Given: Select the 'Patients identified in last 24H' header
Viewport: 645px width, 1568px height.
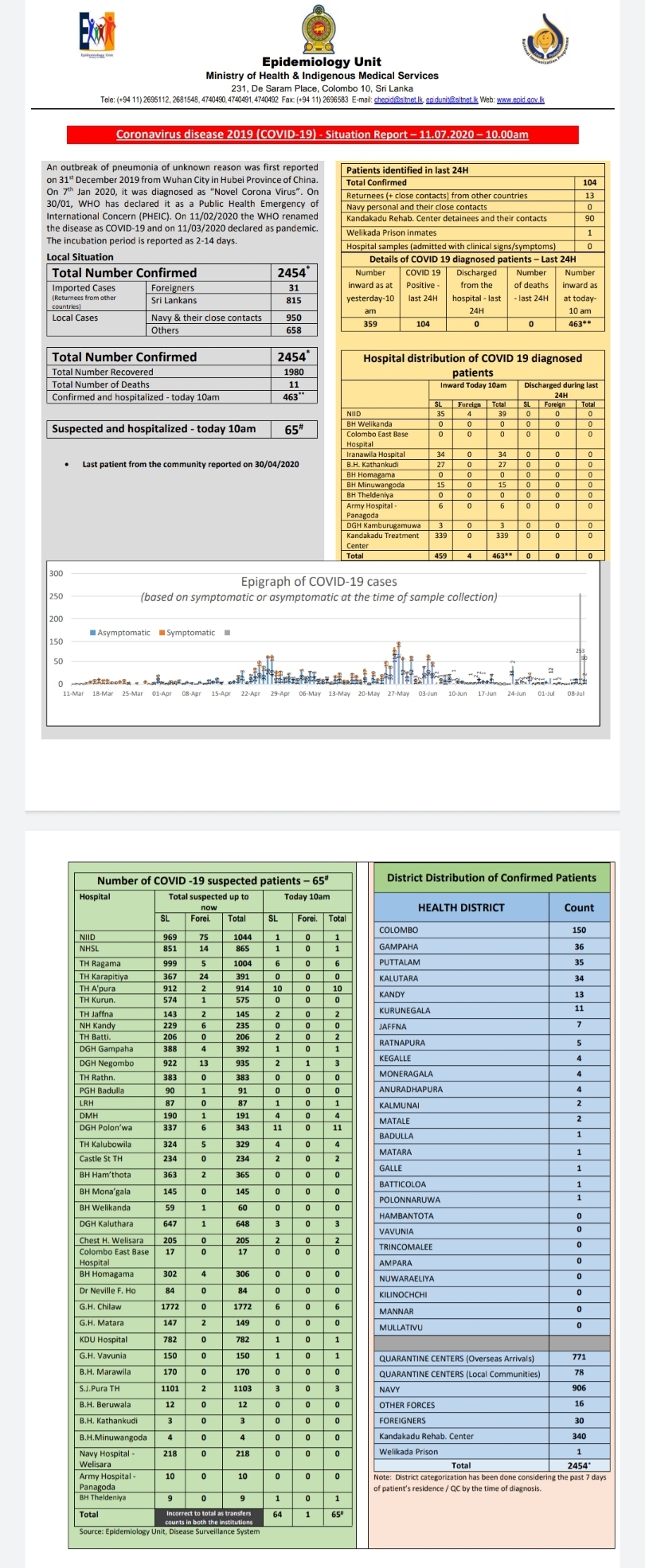Looking at the screenshot, I should [407, 170].
